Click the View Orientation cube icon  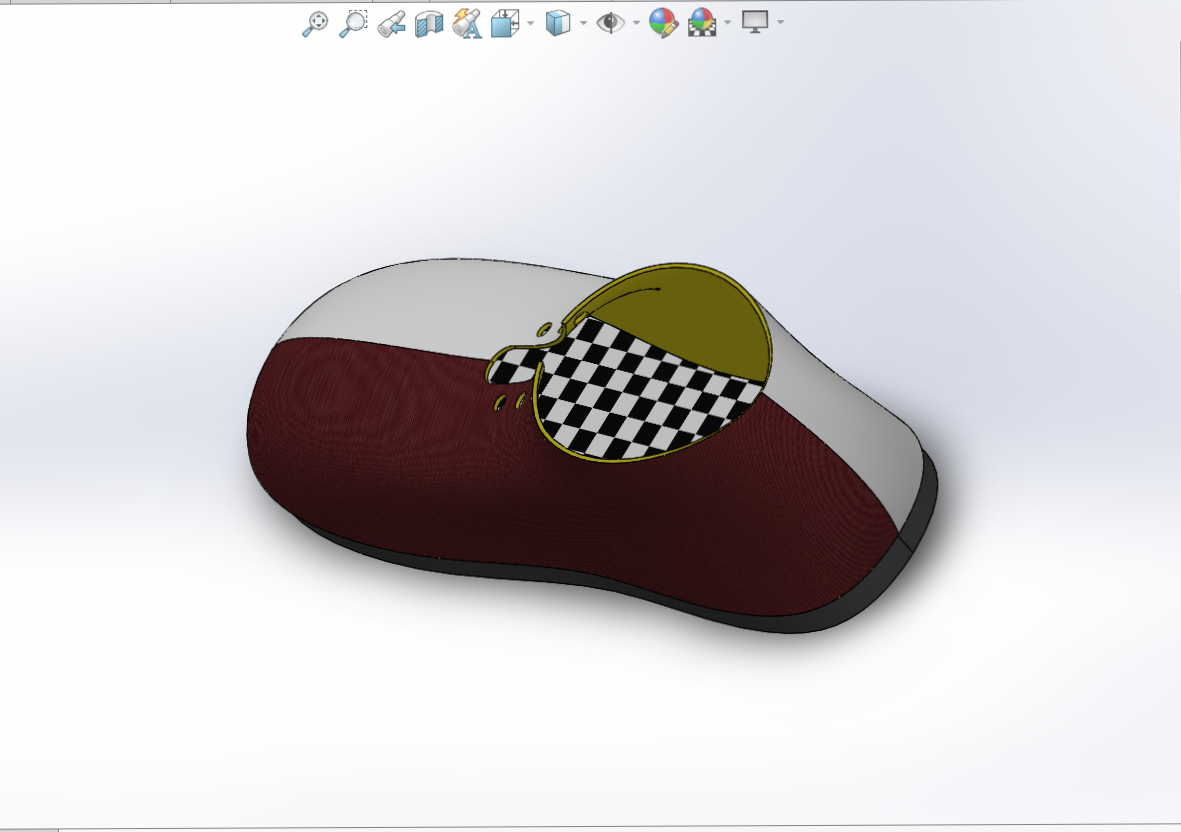pyautogui.click(x=505, y=23)
